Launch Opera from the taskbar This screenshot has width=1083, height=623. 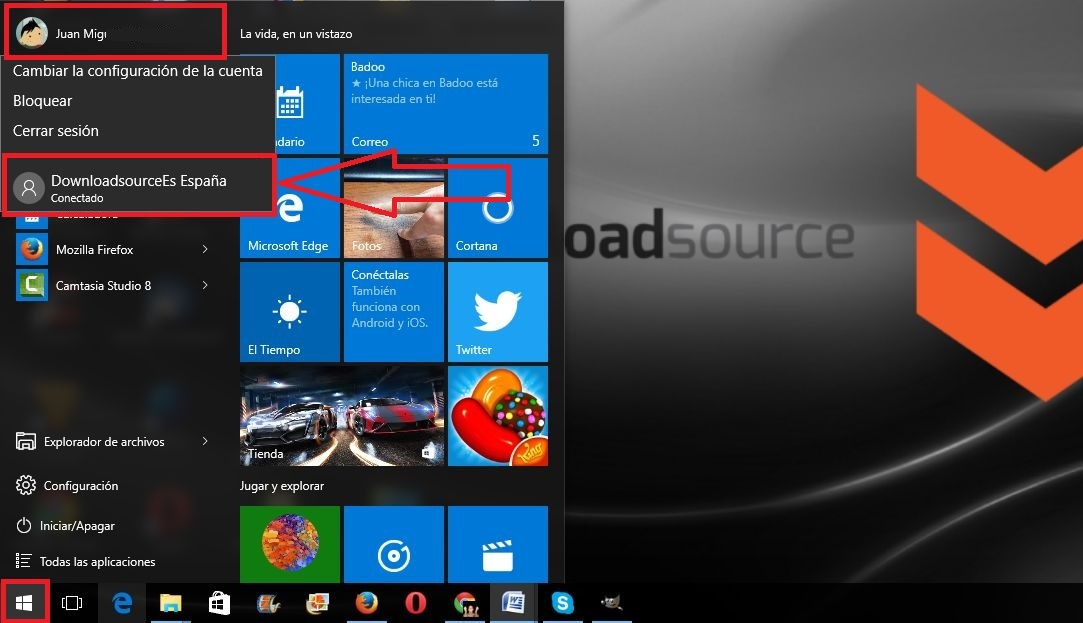(x=416, y=603)
